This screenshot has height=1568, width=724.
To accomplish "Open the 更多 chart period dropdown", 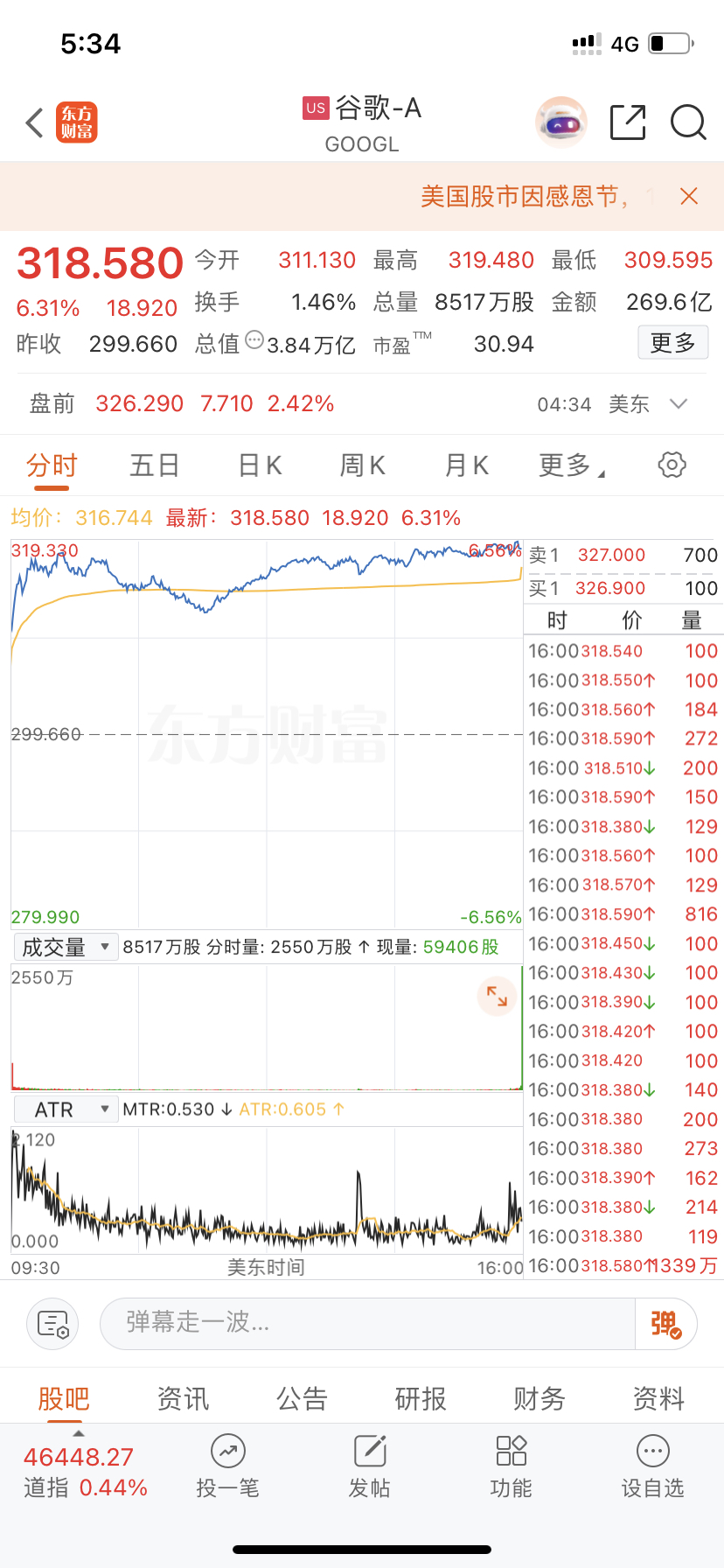I will click(571, 465).
